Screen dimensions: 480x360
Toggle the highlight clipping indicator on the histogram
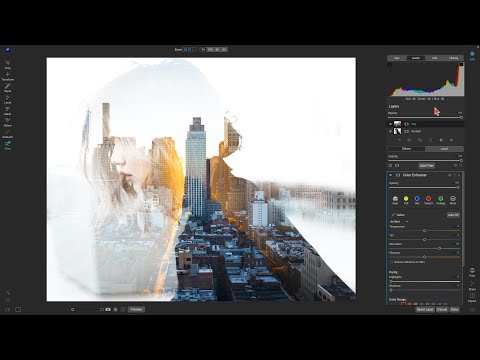pyautogui.click(x=461, y=64)
